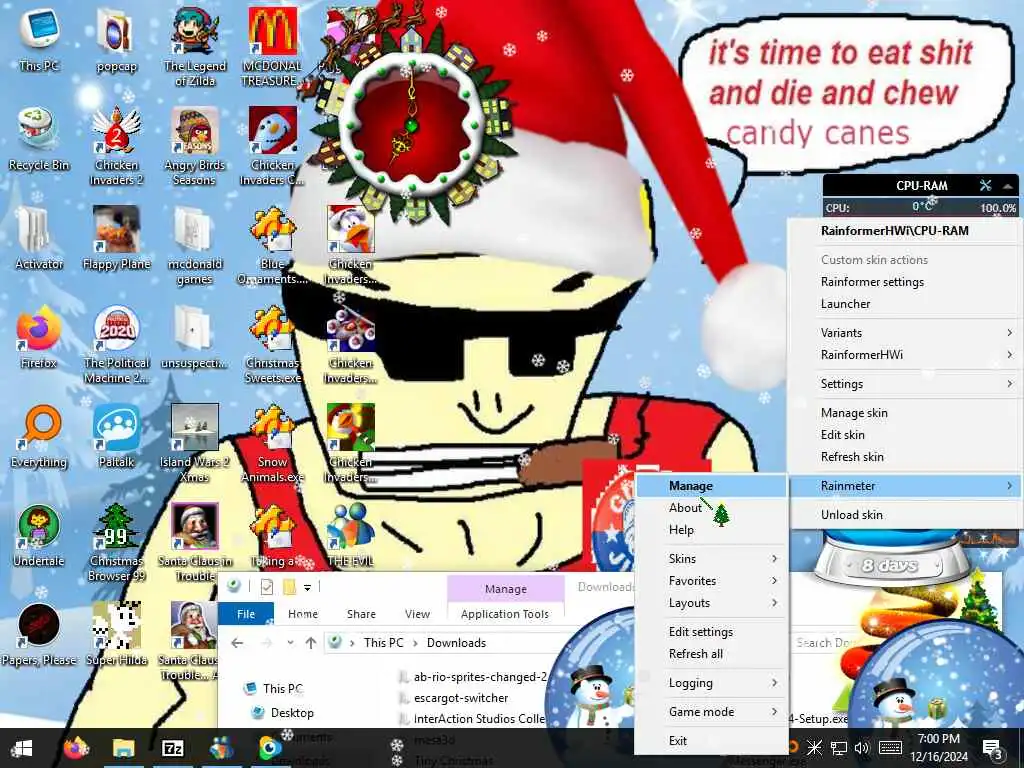Image resolution: width=1024 pixels, height=768 pixels.
Task: Expand the Variants submenu
Action: 905,332
